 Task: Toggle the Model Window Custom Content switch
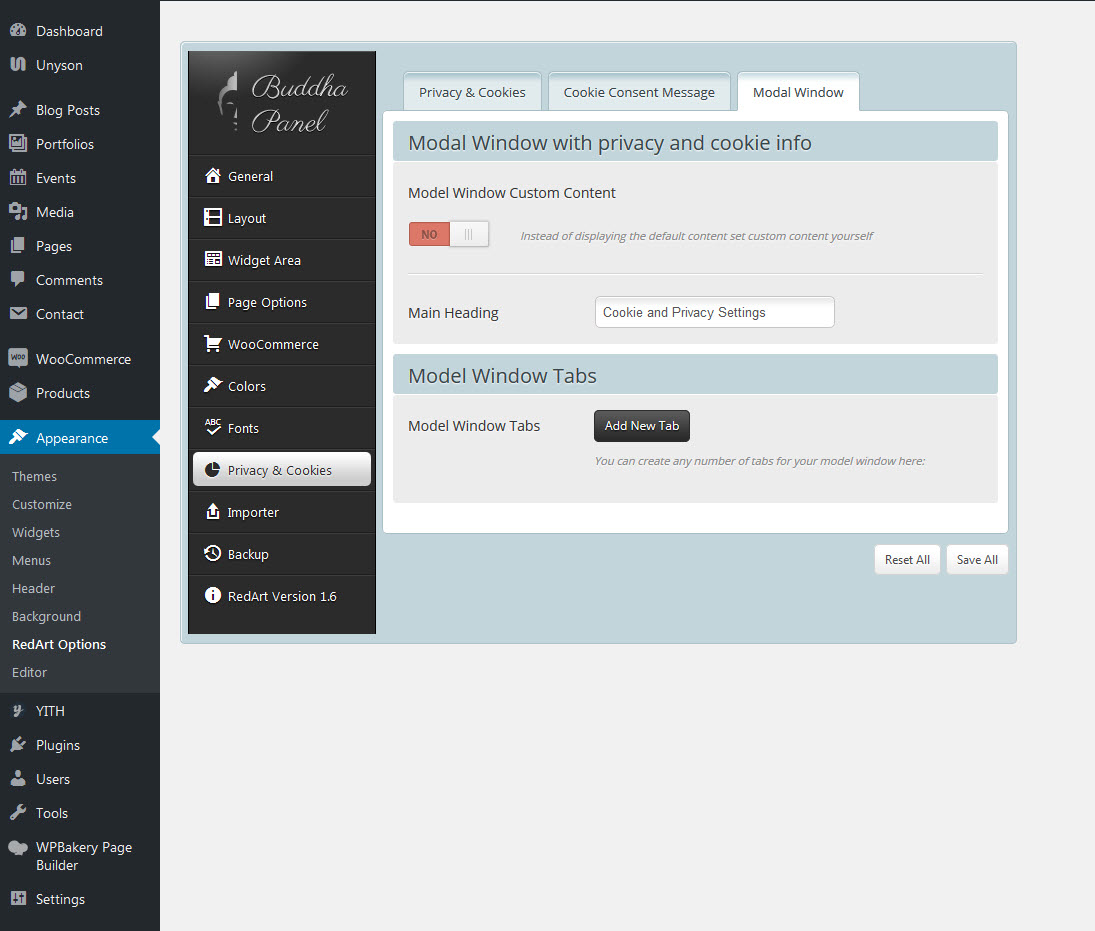tap(449, 234)
